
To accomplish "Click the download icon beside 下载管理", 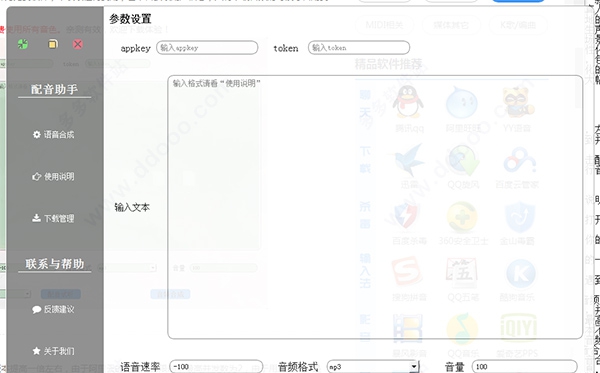I will (36, 218).
